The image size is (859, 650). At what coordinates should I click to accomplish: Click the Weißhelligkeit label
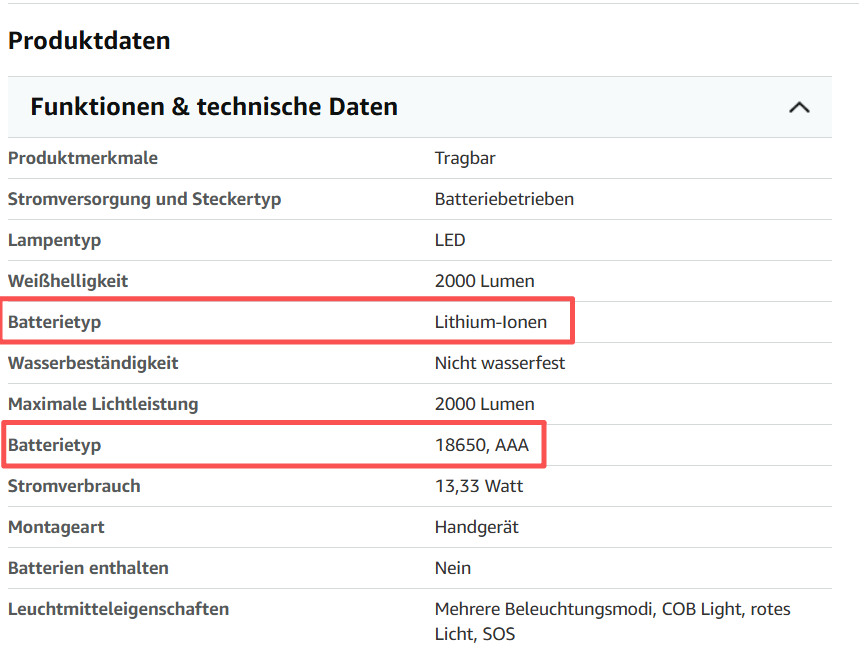(x=68, y=281)
